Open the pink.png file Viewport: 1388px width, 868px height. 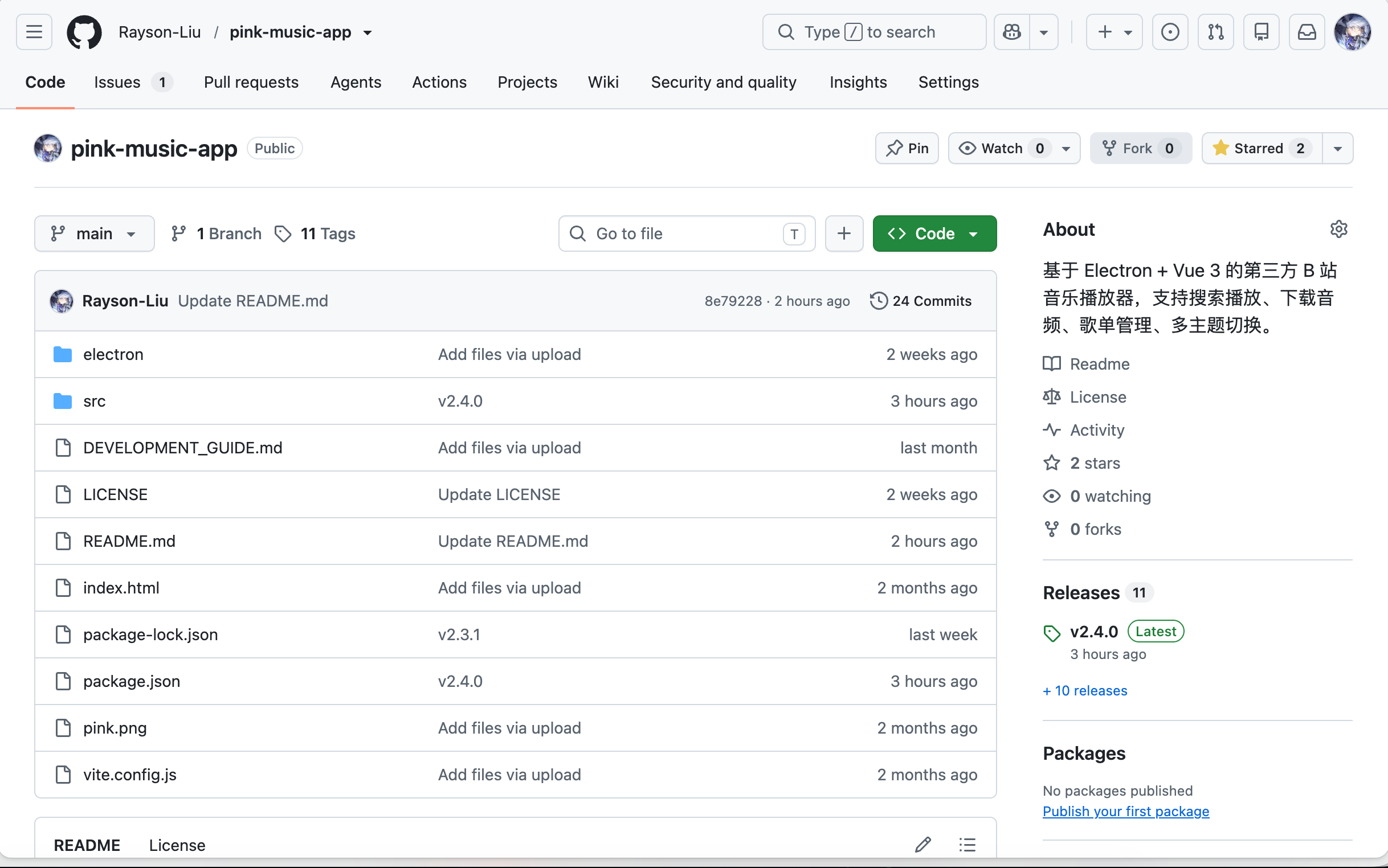pyautogui.click(x=115, y=728)
